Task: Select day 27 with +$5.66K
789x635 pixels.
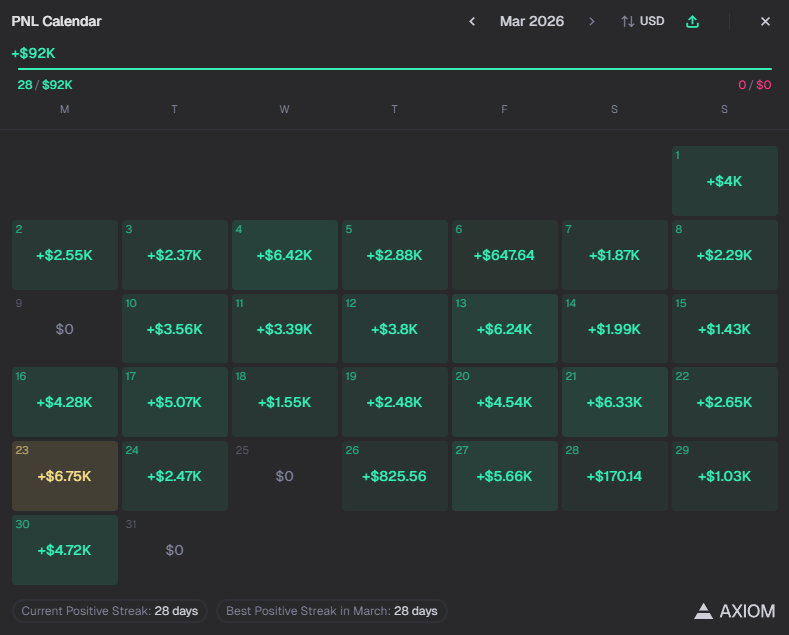Action: (x=505, y=476)
